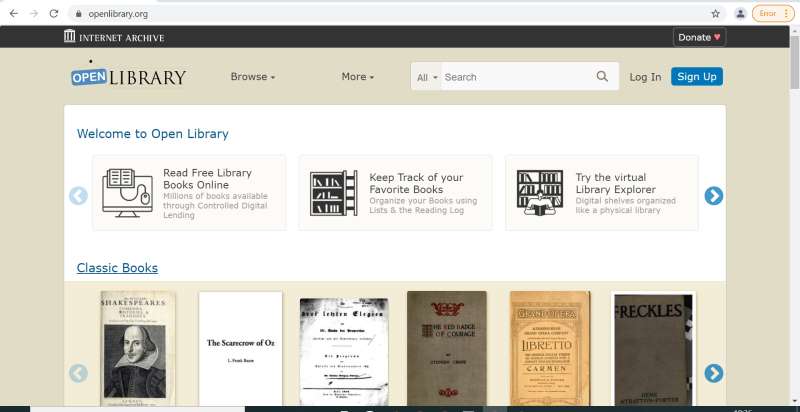This screenshot has height=412, width=800.
Task: Click the left arrow of the welcome carousel
Action: pyautogui.click(x=78, y=196)
